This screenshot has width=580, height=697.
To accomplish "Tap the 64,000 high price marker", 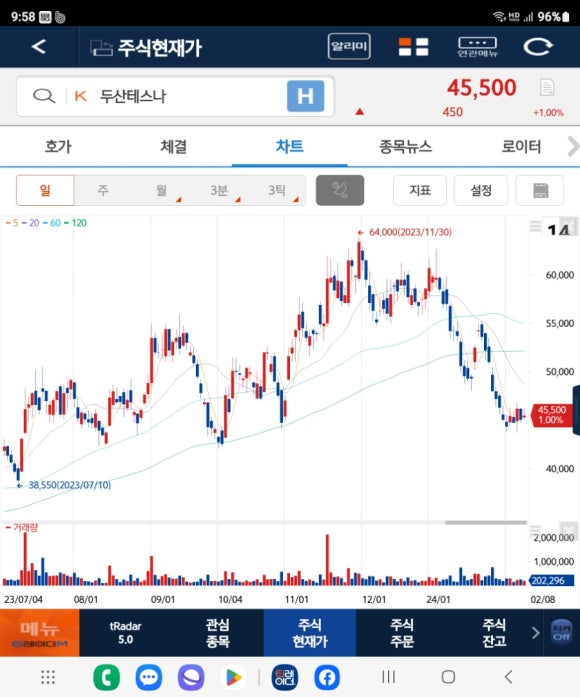I will click(405, 232).
